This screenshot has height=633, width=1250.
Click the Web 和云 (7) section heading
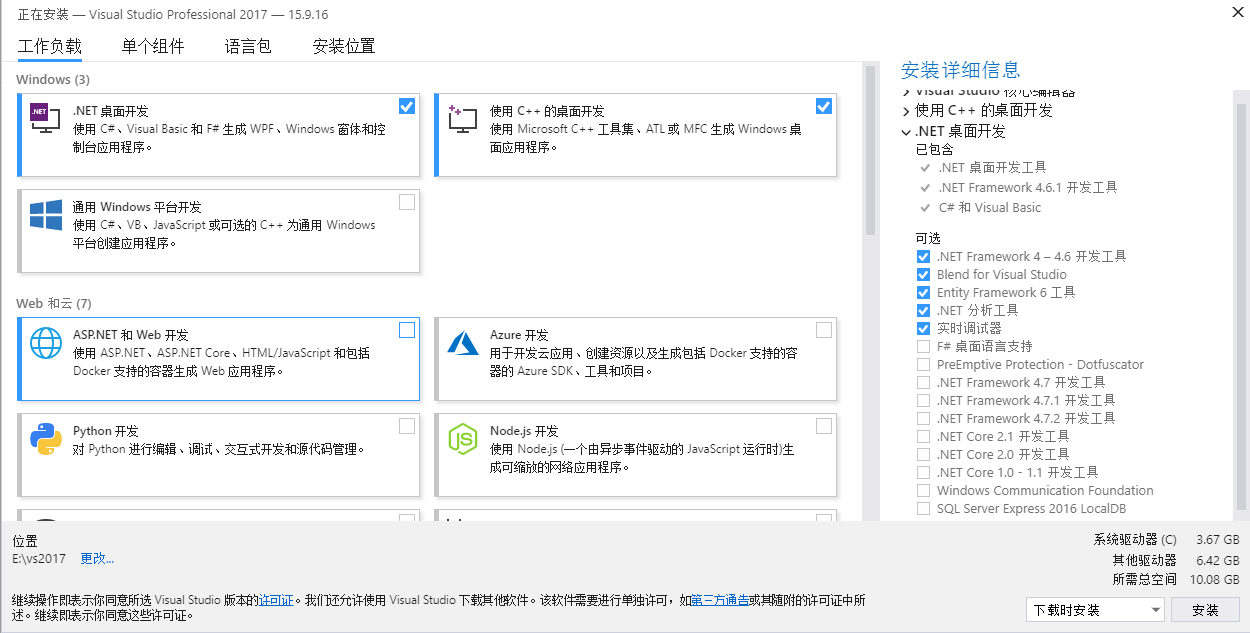pyautogui.click(x=54, y=303)
